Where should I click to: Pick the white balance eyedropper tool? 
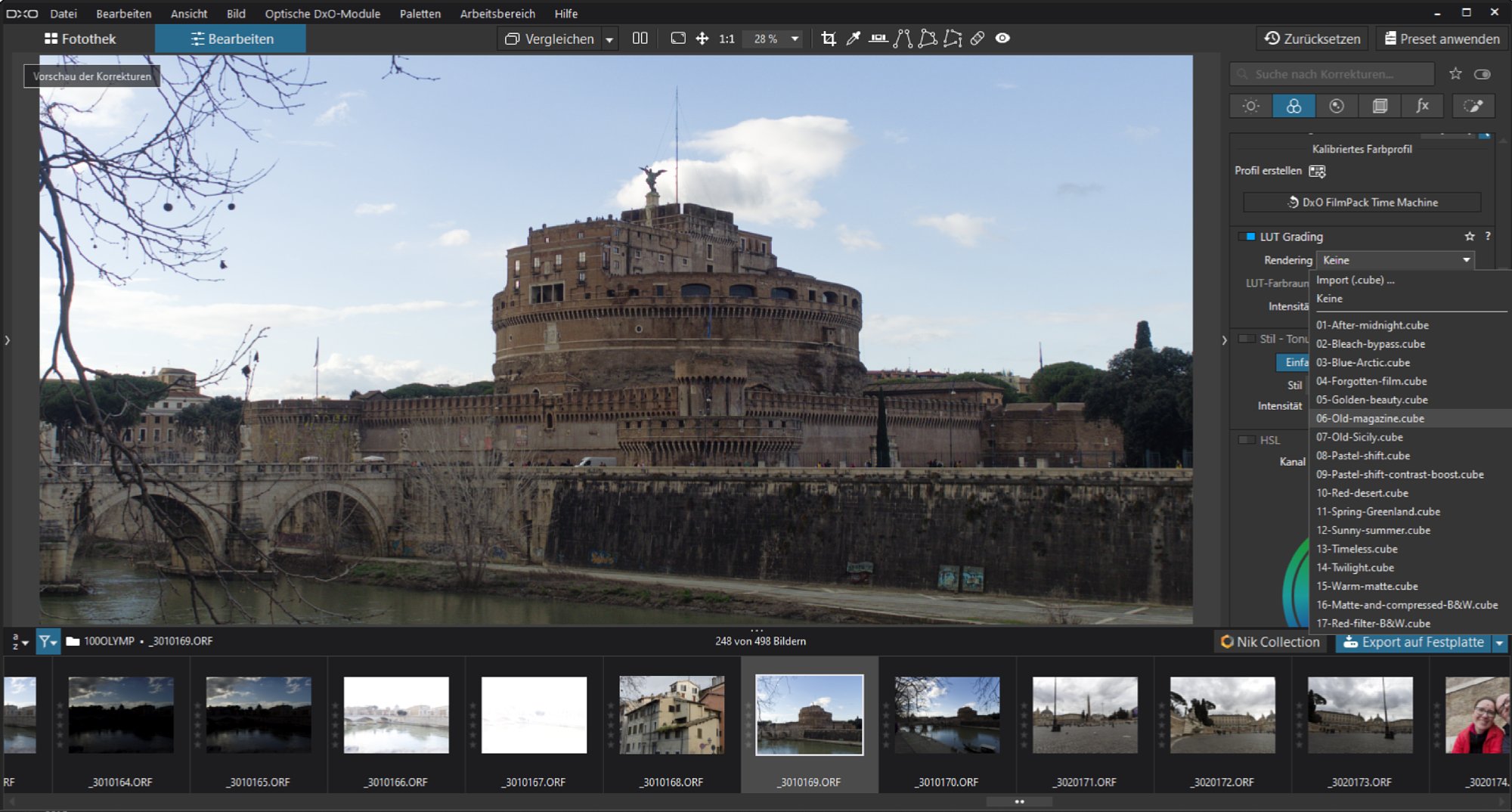tap(854, 39)
